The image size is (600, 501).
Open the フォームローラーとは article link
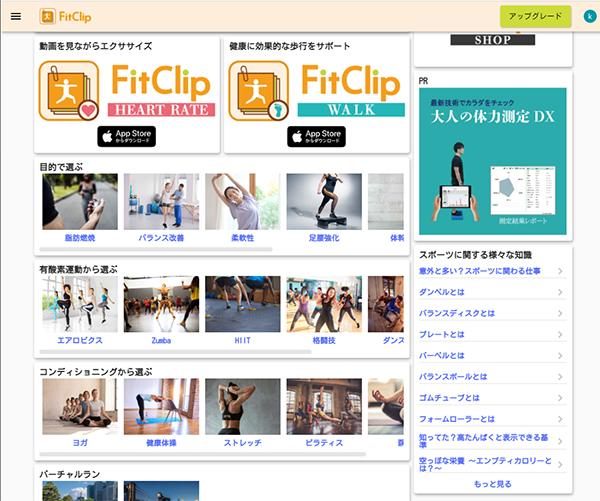pyautogui.click(x=457, y=419)
